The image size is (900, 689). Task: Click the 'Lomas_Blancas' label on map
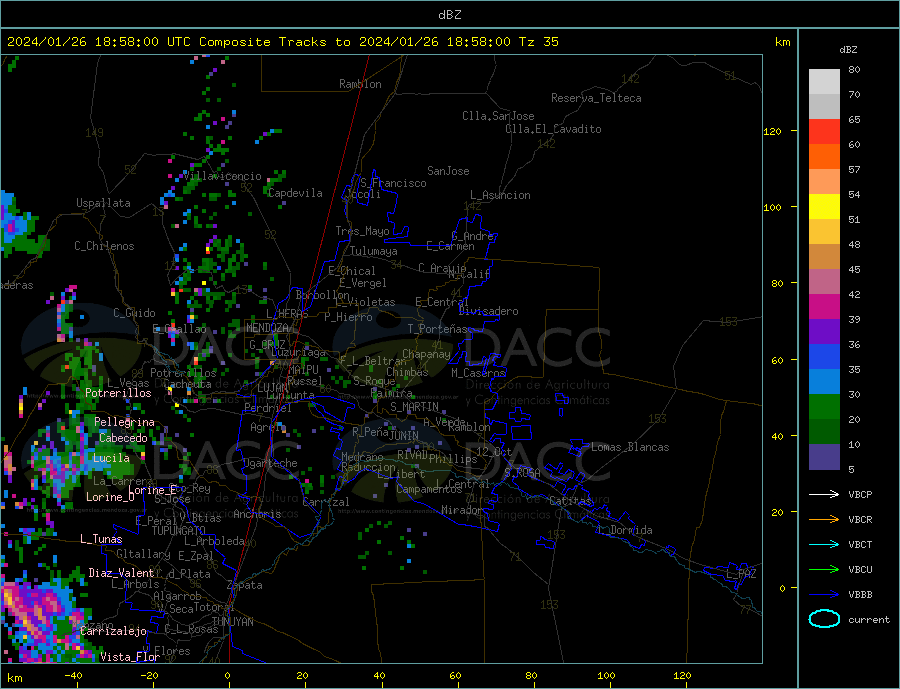(x=630, y=447)
